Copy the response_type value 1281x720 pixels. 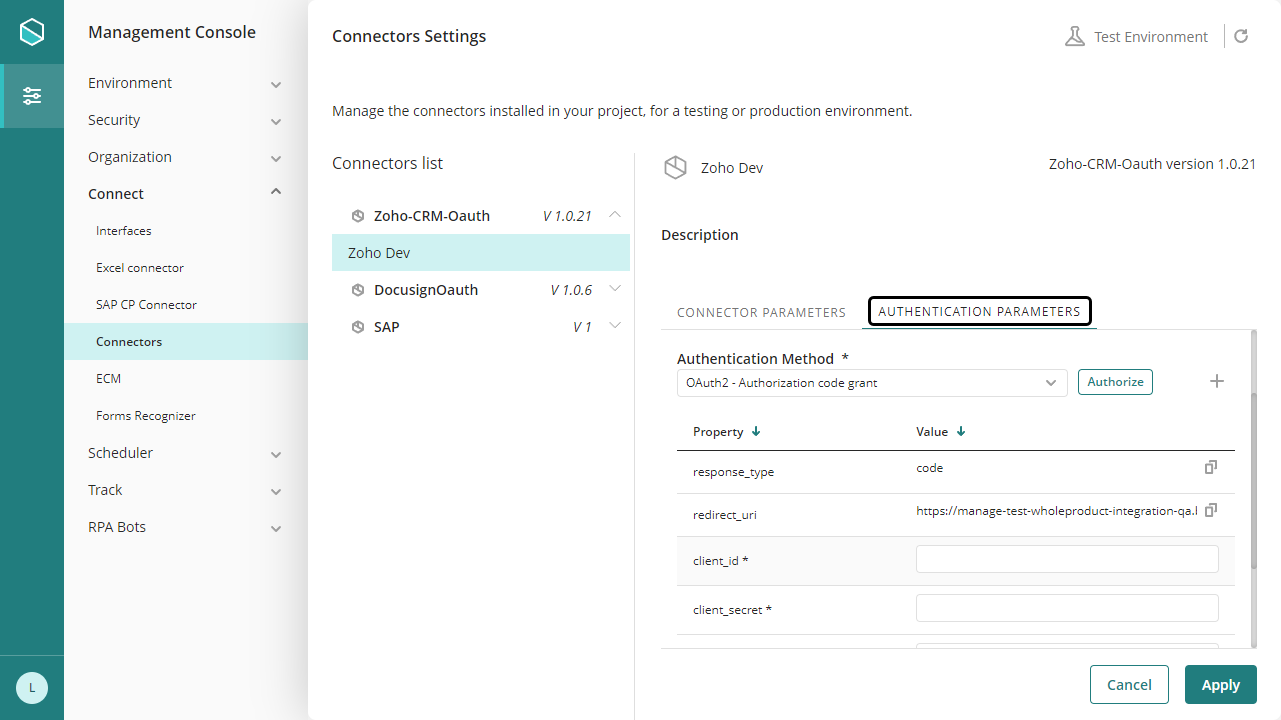[x=1211, y=467]
